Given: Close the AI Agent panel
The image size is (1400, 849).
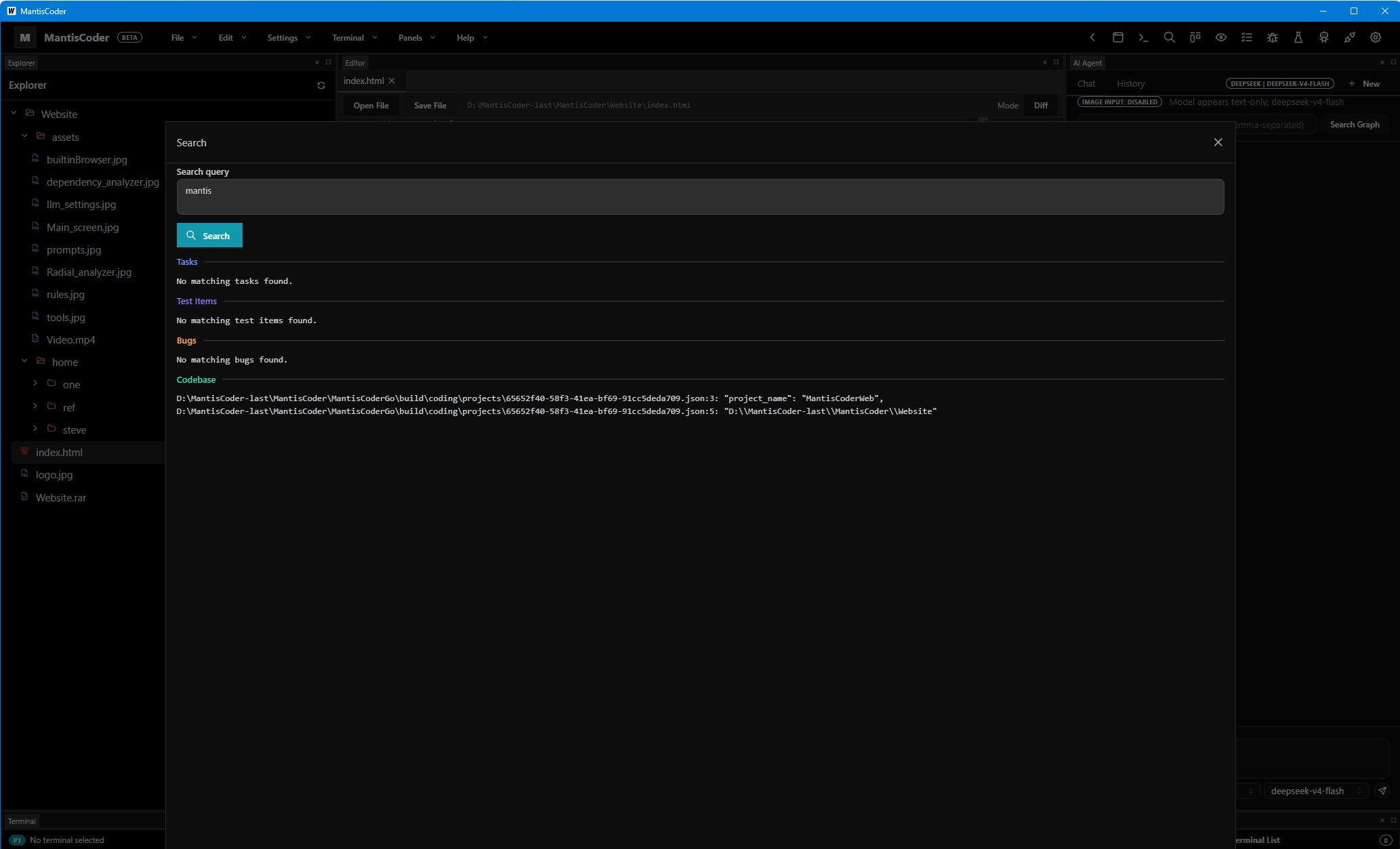Looking at the screenshot, I should coord(1382,62).
